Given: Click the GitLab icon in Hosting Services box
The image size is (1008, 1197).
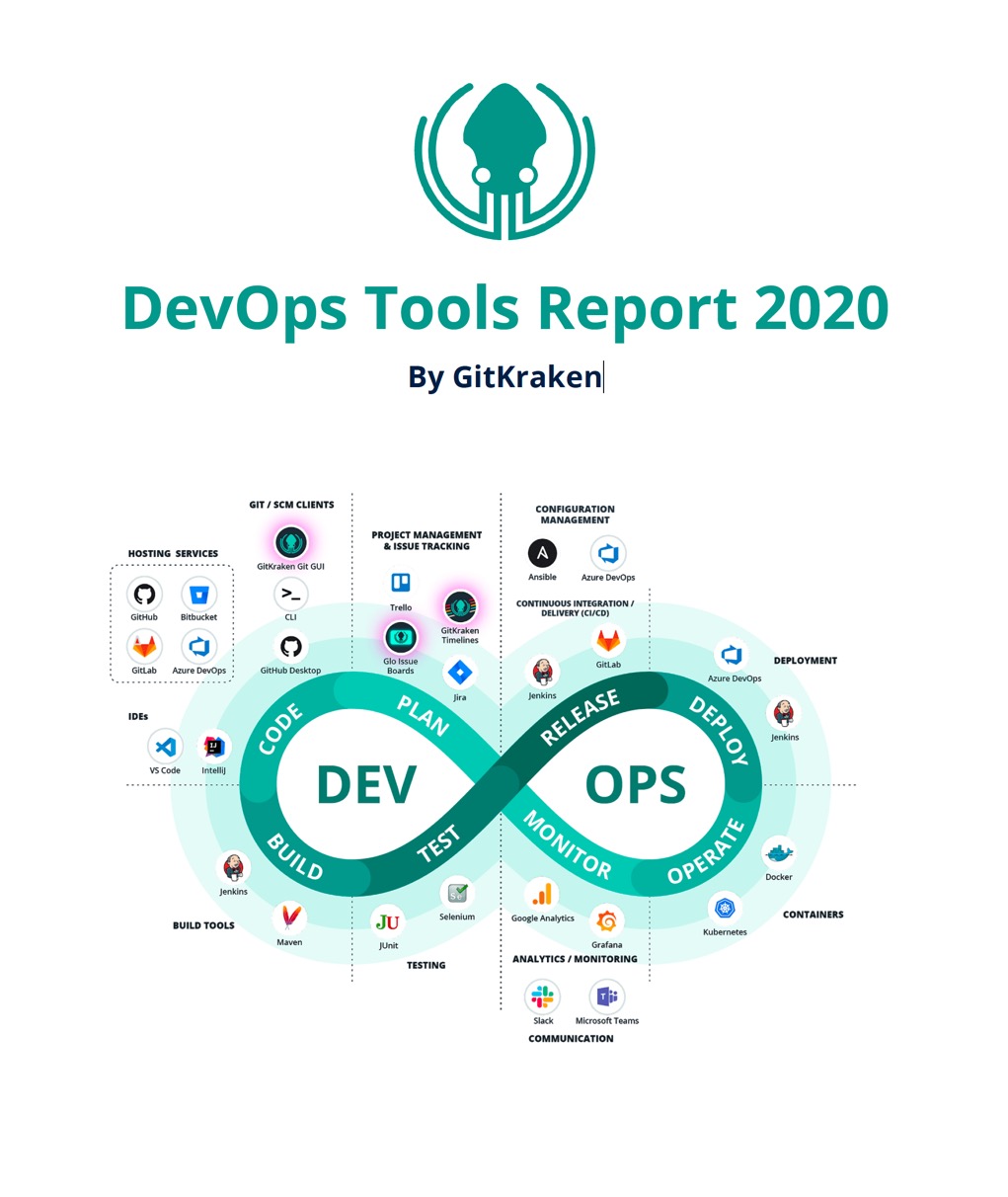Looking at the screenshot, I should tap(144, 647).
